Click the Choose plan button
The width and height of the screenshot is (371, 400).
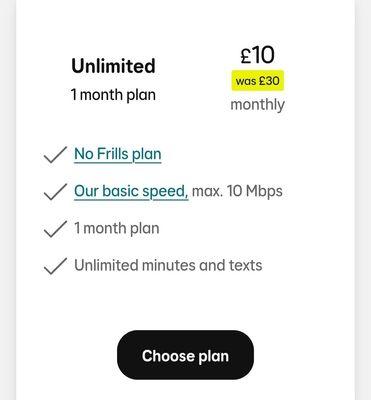coord(185,355)
